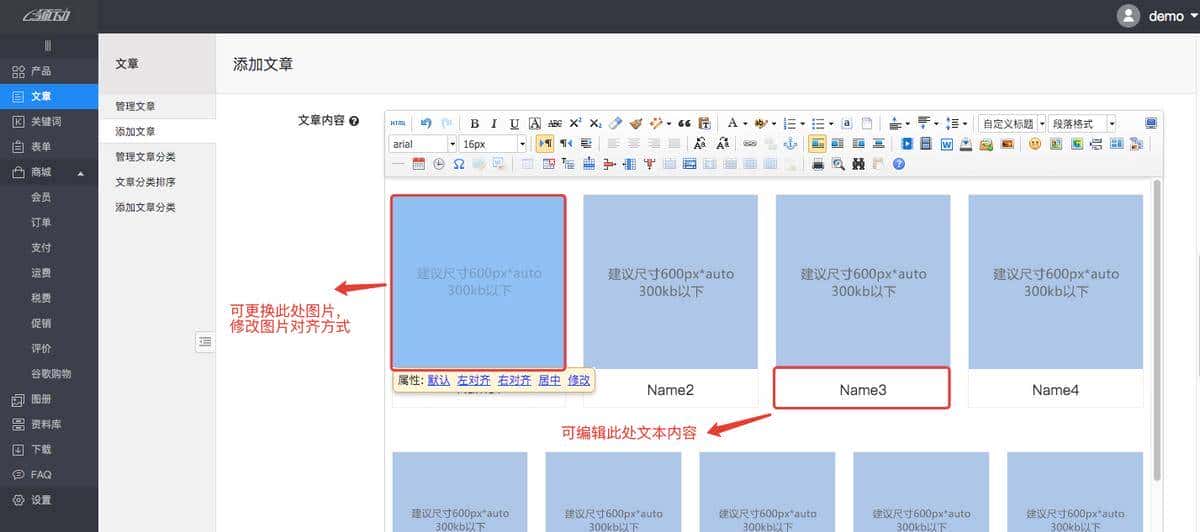Insert an anchor with anchor icon
The height and width of the screenshot is (532, 1200).
[x=790, y=143]
